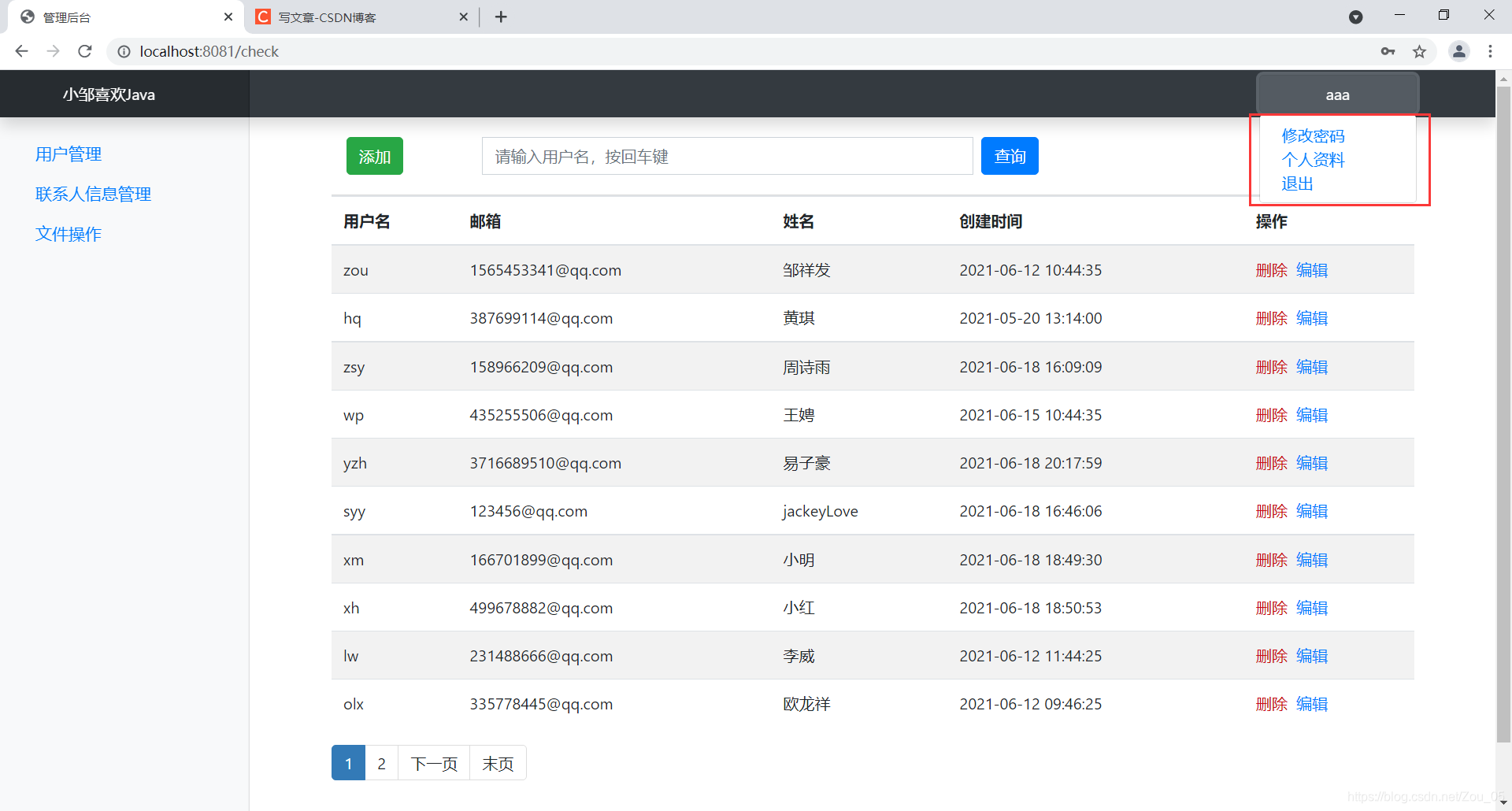Click the tab search dropdown icon

pos(1355,17)
